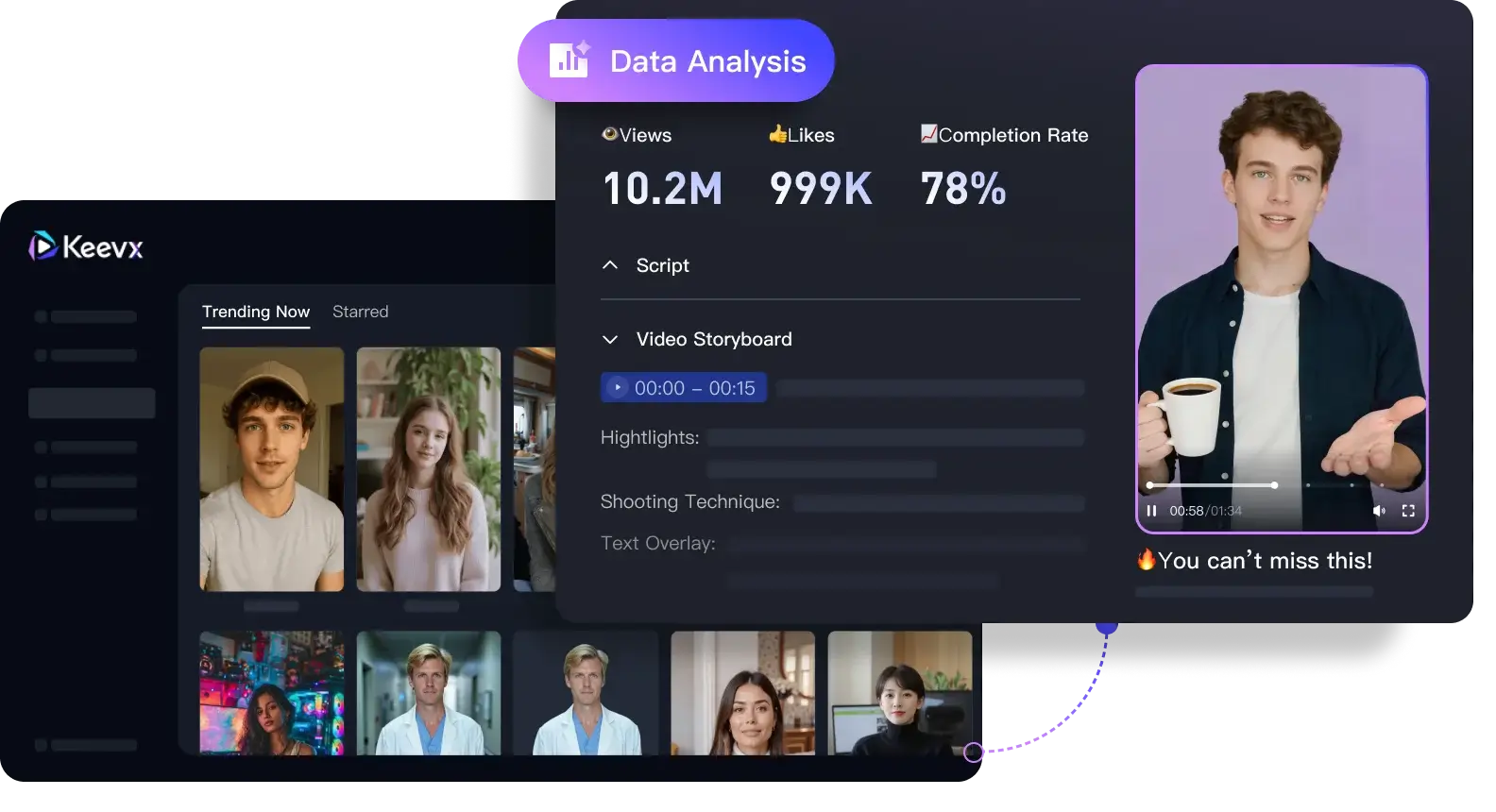Enter fullscreen on the video player
Screen dimensions: 1496x812
[x=1408, y=511]
